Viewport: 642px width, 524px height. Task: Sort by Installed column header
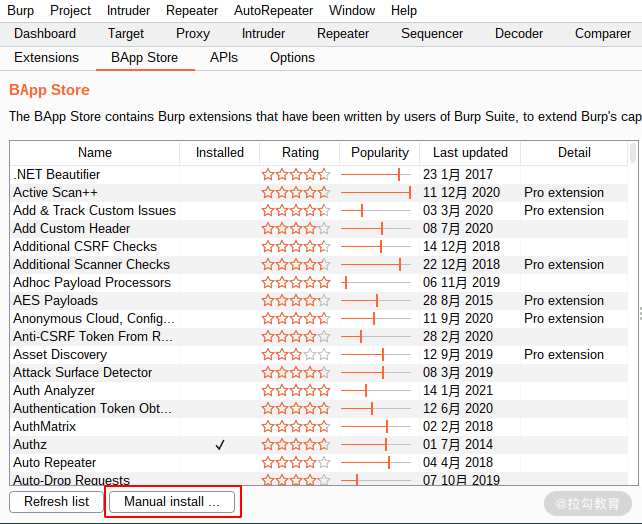219,153
